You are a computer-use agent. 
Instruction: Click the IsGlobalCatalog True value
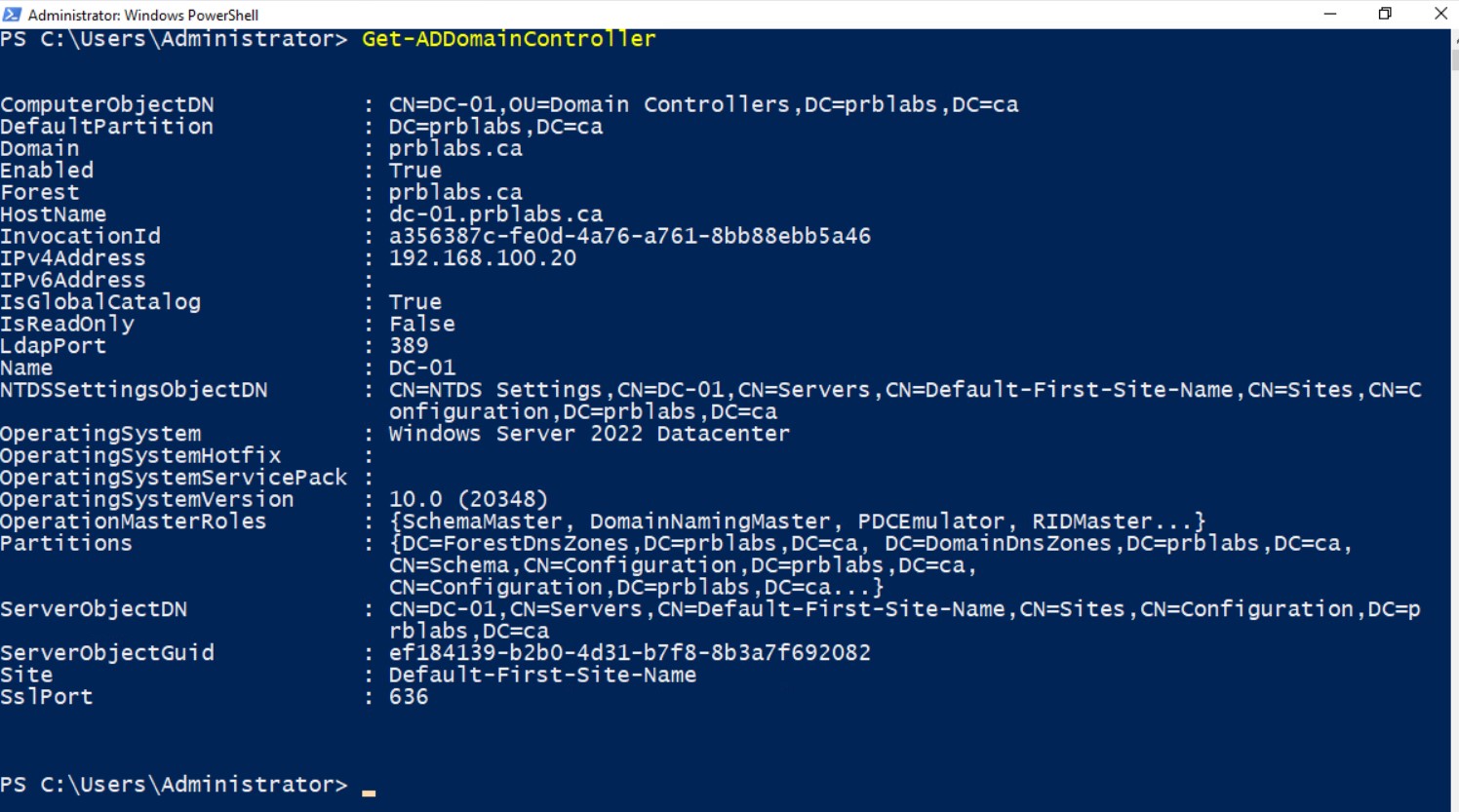[414, 302]
